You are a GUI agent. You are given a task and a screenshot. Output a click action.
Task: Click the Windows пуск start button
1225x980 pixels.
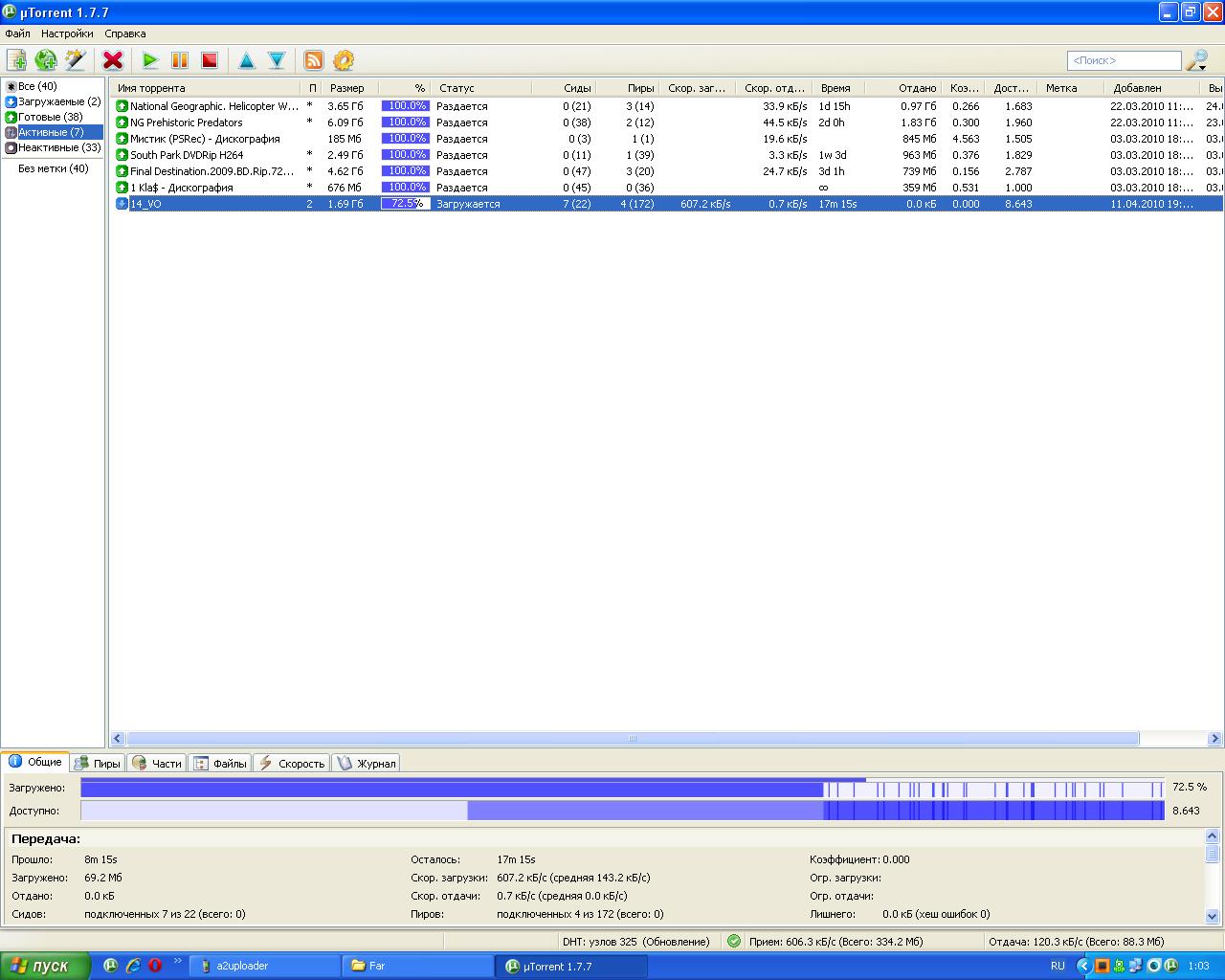coord(43,966)
